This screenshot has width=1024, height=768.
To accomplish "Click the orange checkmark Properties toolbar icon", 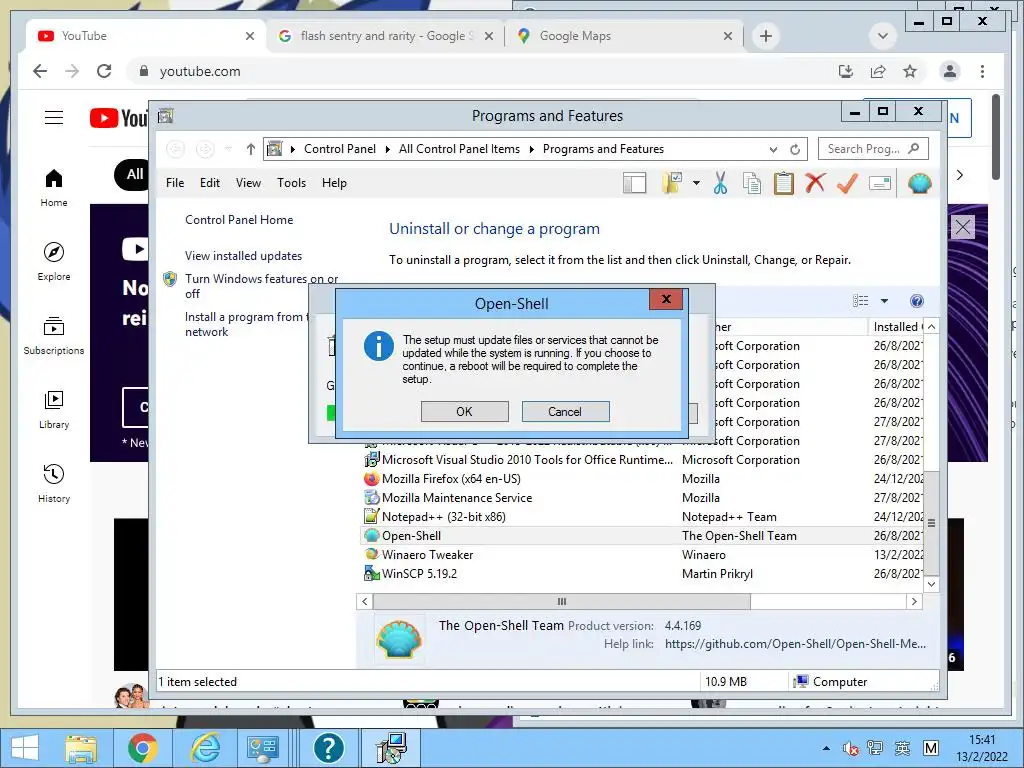I will (x=847, y=184).
